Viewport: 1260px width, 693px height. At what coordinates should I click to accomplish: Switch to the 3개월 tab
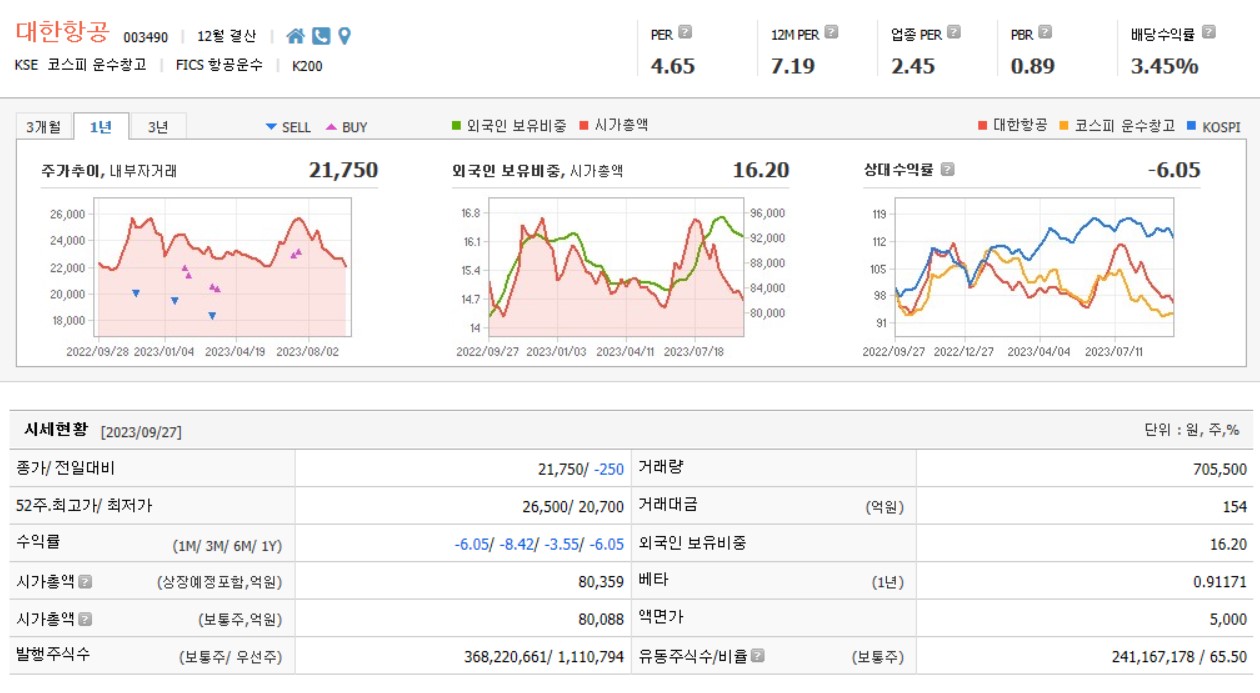click(x=44, y=127)
